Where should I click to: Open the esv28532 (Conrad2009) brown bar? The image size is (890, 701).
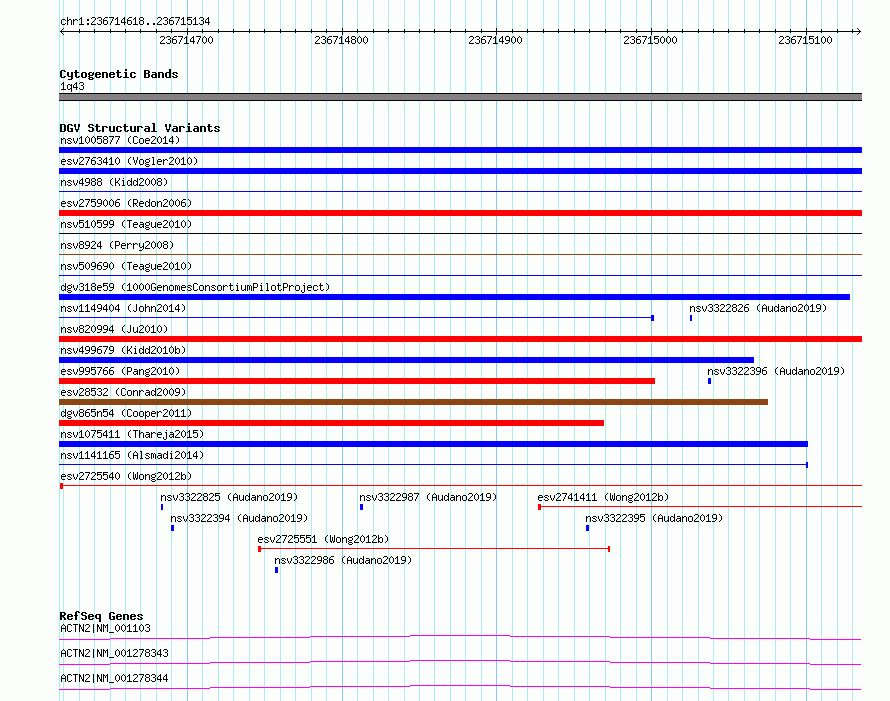coord(413,402)
